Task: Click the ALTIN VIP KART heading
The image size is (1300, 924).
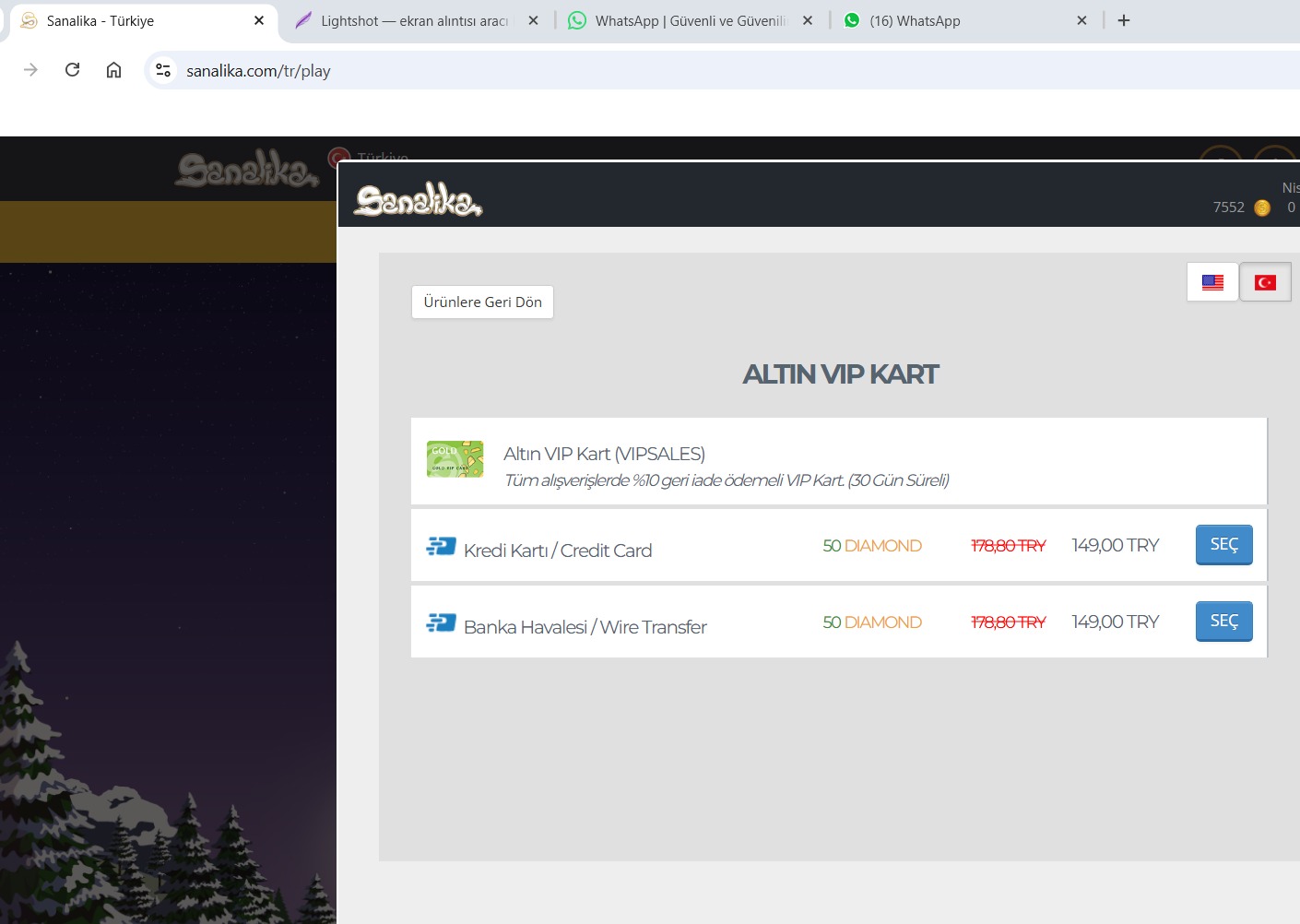Action: tap(840, 374)
